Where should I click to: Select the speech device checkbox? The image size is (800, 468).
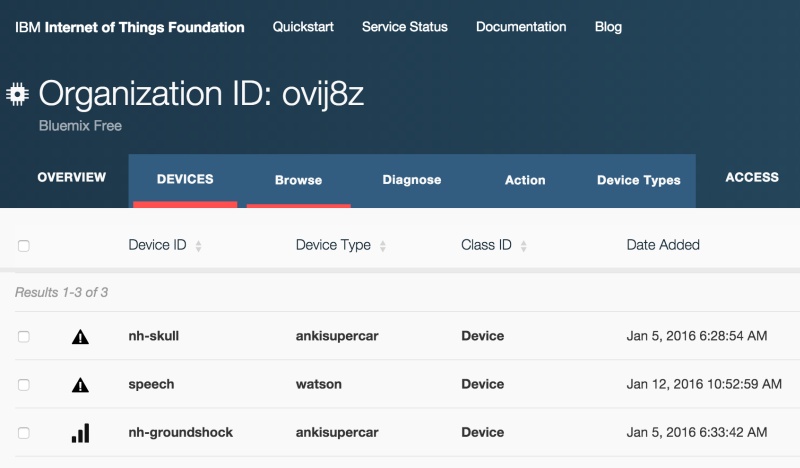(x=24, y=385)
